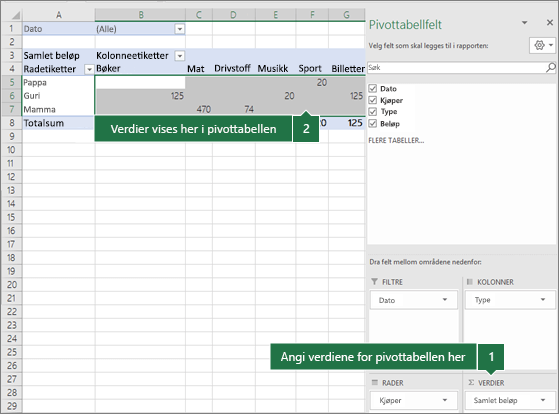Expand the Samlet beløp dropdown in VERDIER
Image resolution: width=559 pixels, height=414 pixels.
[x=543, y=400]
